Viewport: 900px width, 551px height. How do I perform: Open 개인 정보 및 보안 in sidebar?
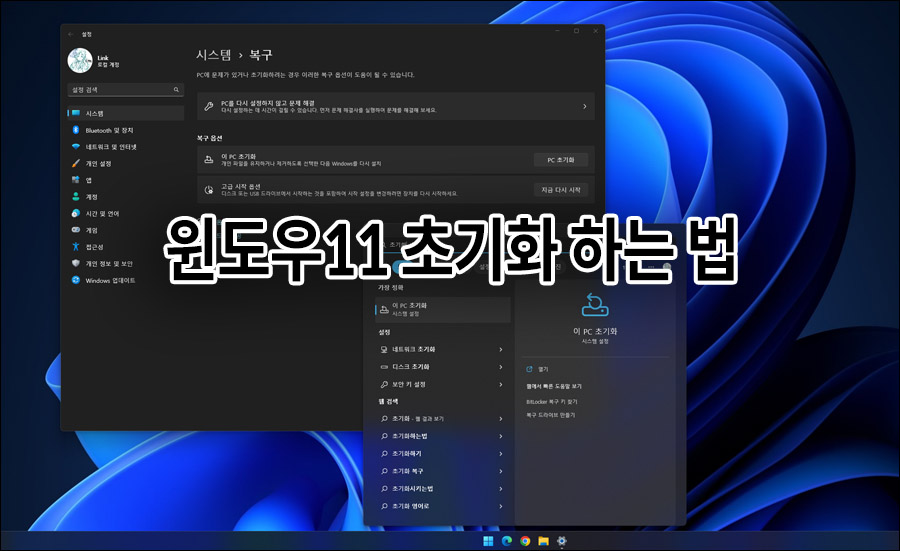click(x=126, y=263)
